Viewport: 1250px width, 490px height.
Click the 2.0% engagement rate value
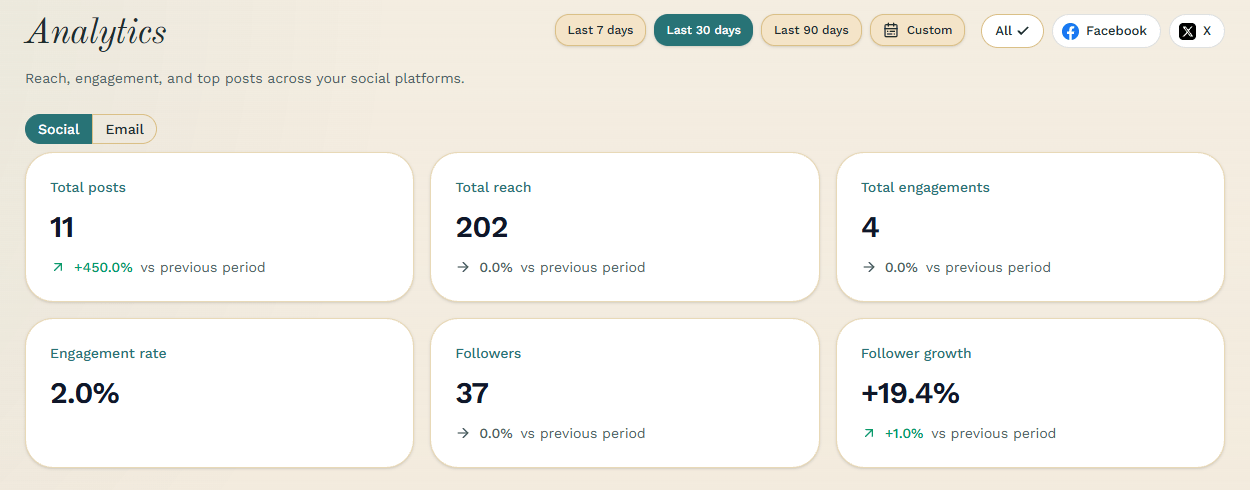tap(85, 393)
